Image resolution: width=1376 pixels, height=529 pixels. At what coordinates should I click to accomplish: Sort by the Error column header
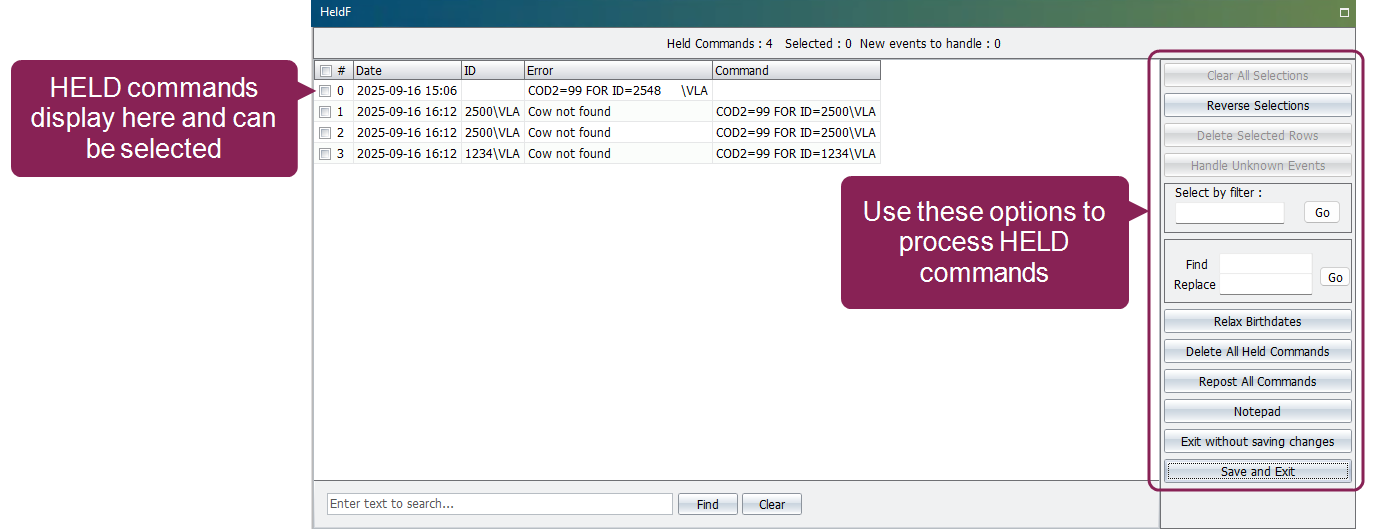click(618, 71)
